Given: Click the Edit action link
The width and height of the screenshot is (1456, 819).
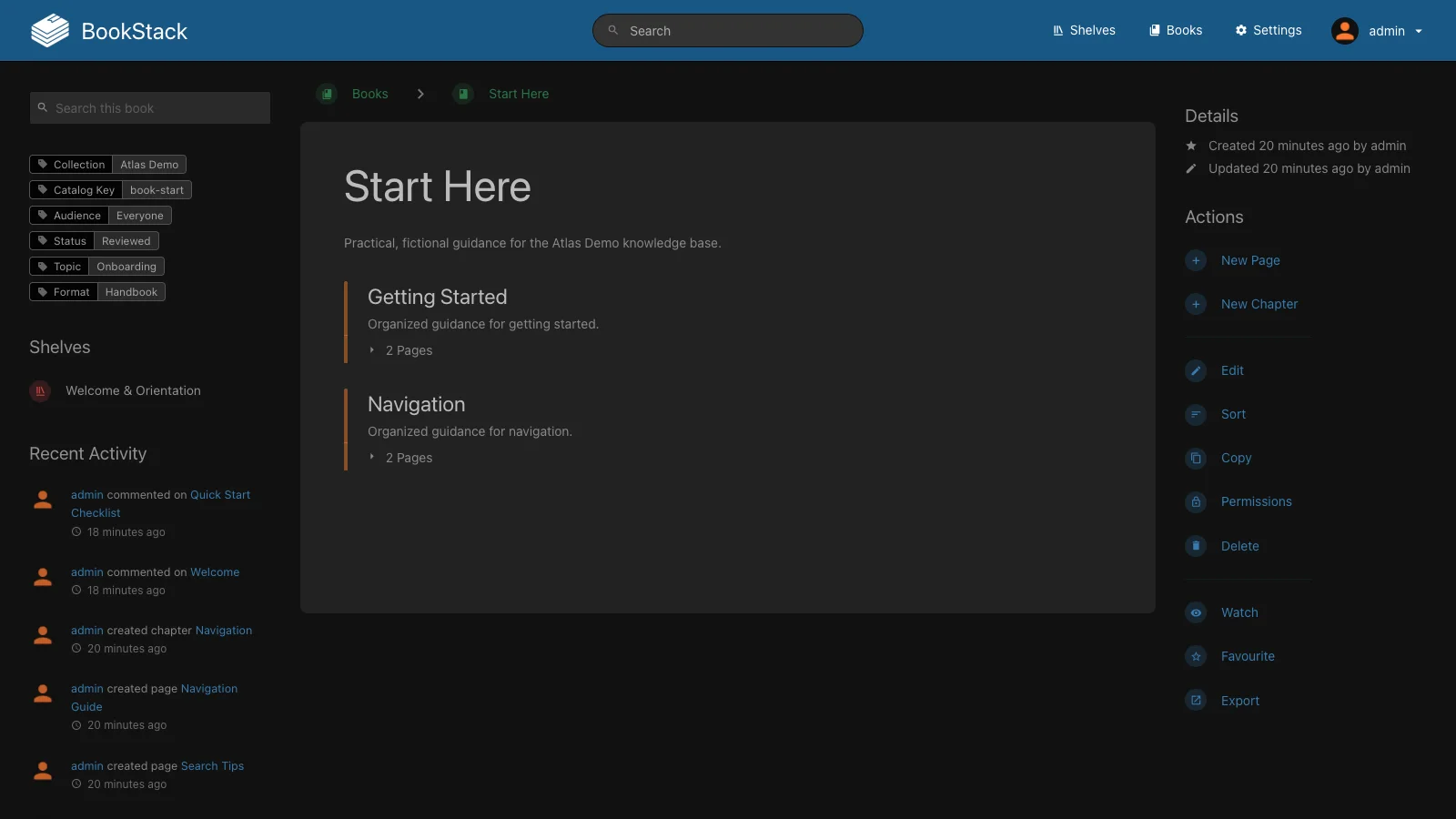Looking at the screenshot, I should coord(1232,370).
